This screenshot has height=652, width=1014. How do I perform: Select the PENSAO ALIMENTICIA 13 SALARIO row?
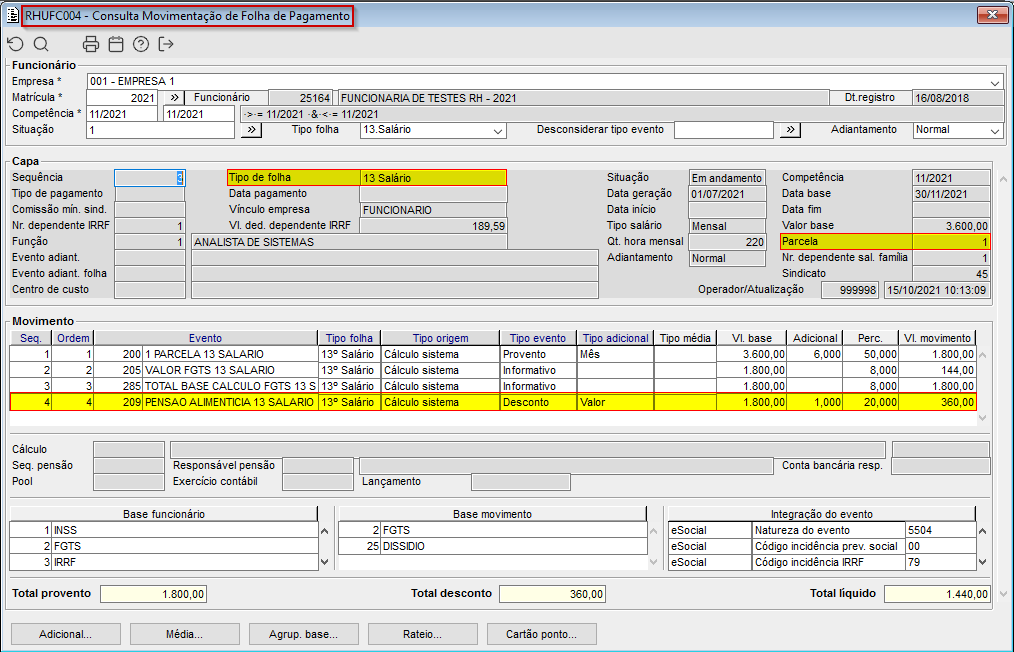click(230, 402)
